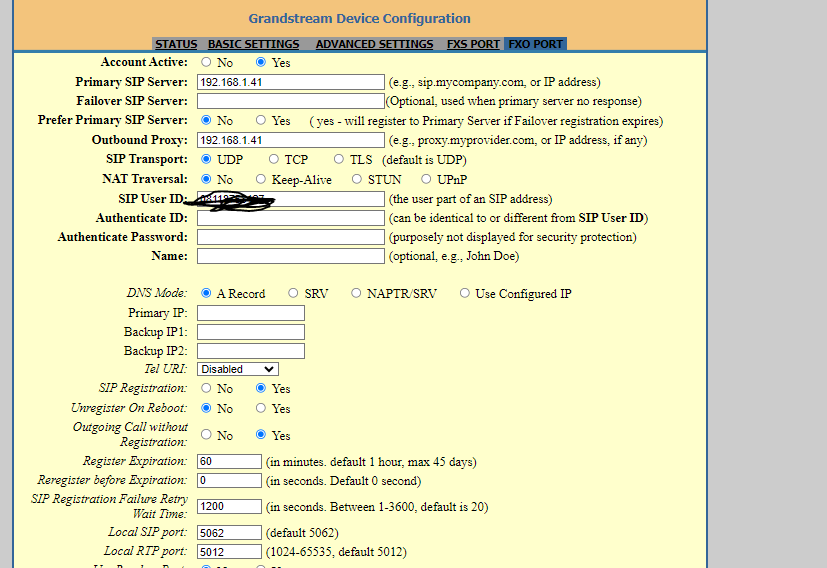Set NAT Traversal to No

point(206,179)
